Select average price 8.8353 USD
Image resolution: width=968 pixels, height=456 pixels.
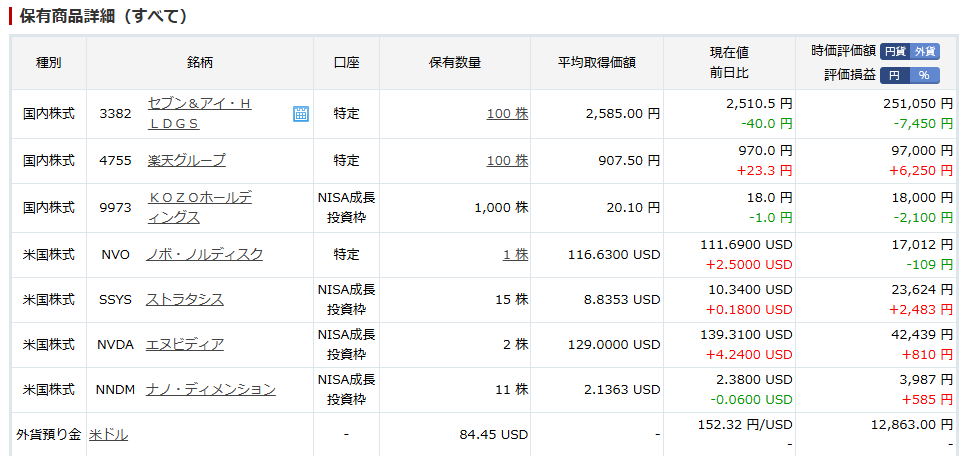[x=621, y=299]
